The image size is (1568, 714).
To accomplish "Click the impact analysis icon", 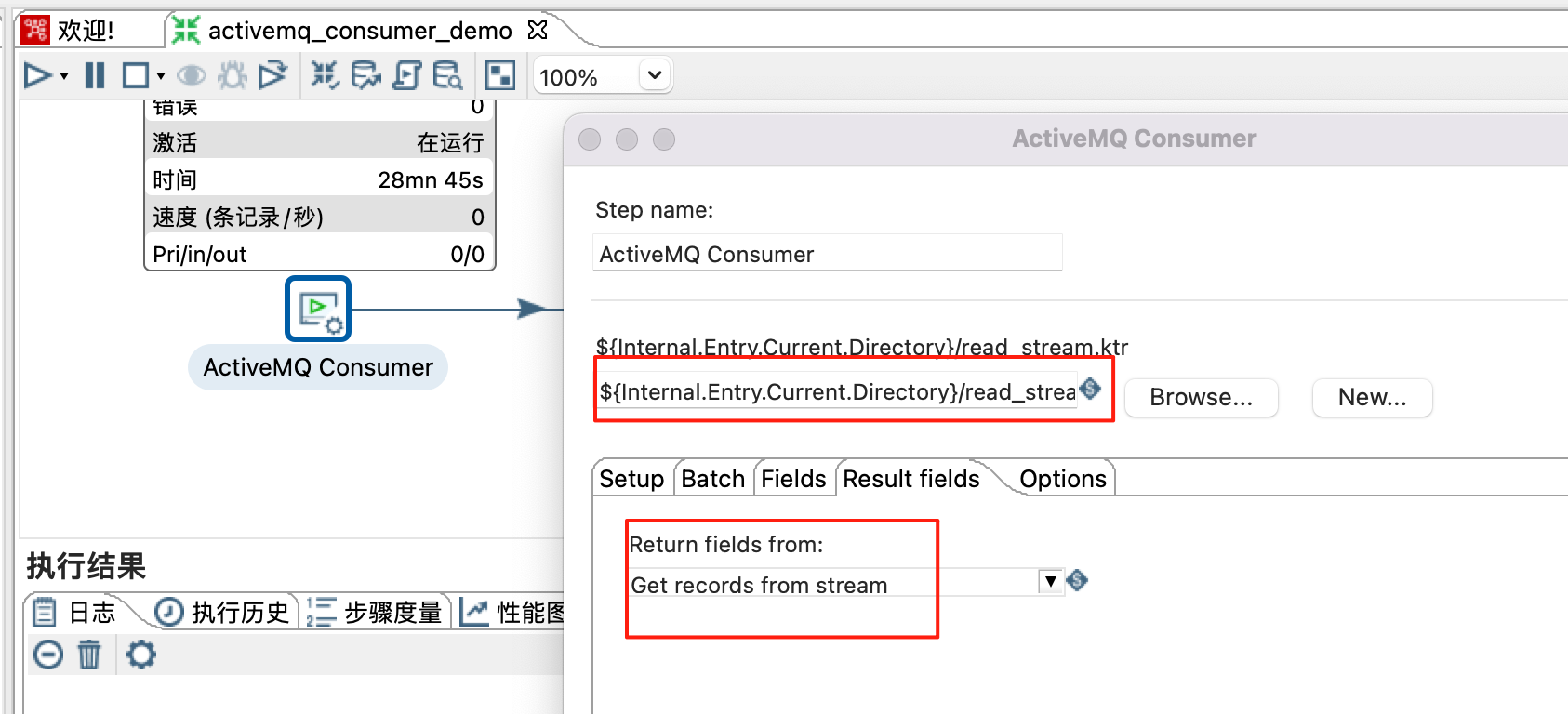I will (365, 75).
